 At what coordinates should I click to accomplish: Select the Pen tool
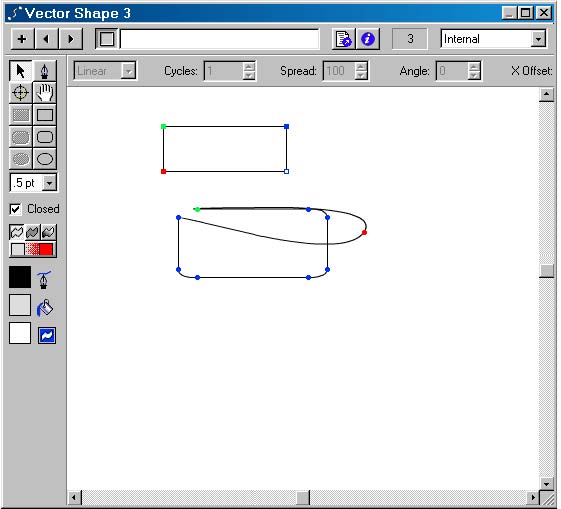click(44, 70)
